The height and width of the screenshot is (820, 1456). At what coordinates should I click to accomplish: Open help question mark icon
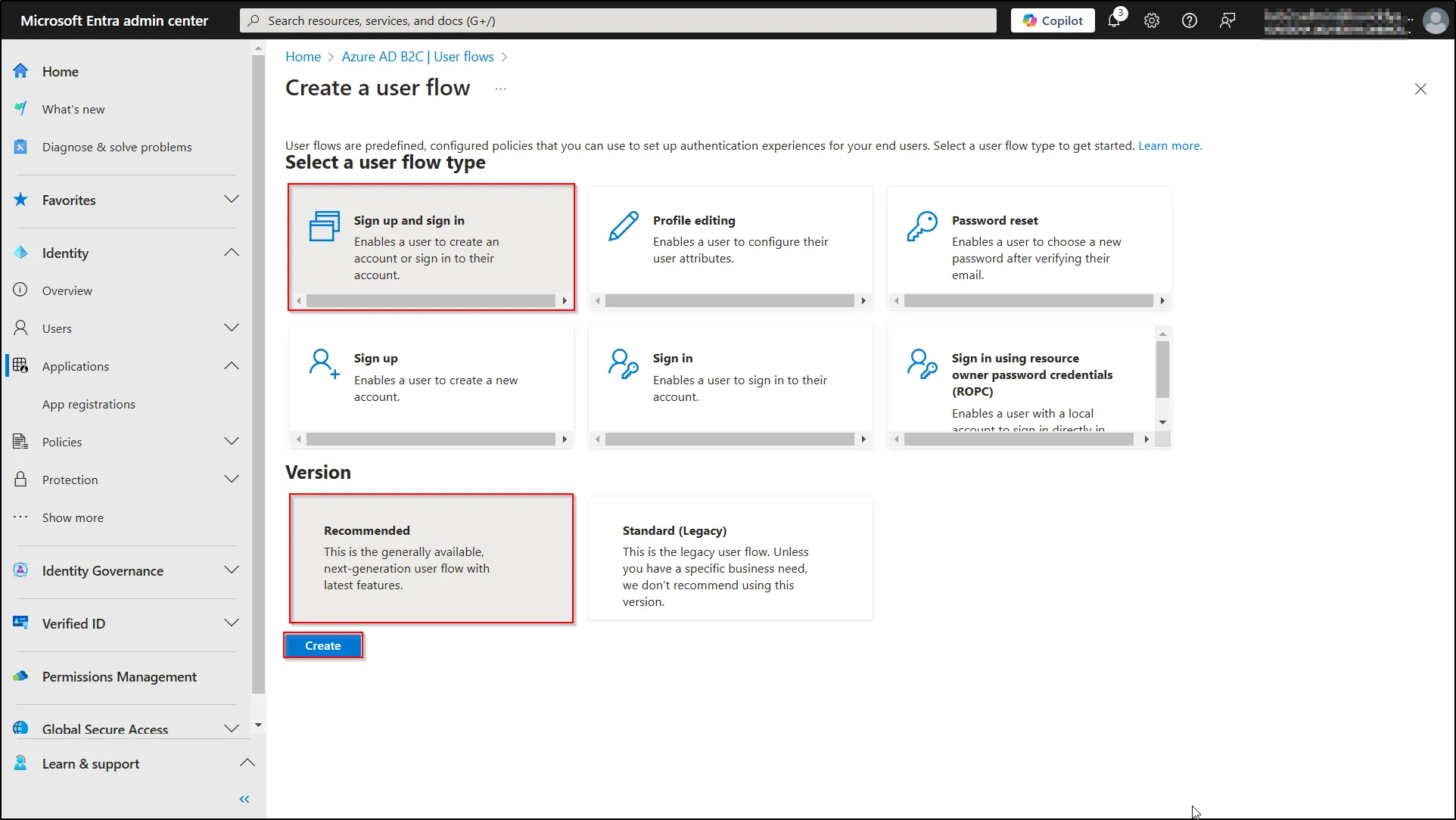(1190, 20)
